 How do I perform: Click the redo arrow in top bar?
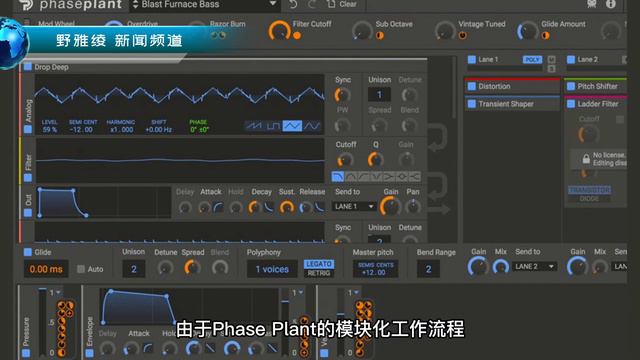point(312,4)
